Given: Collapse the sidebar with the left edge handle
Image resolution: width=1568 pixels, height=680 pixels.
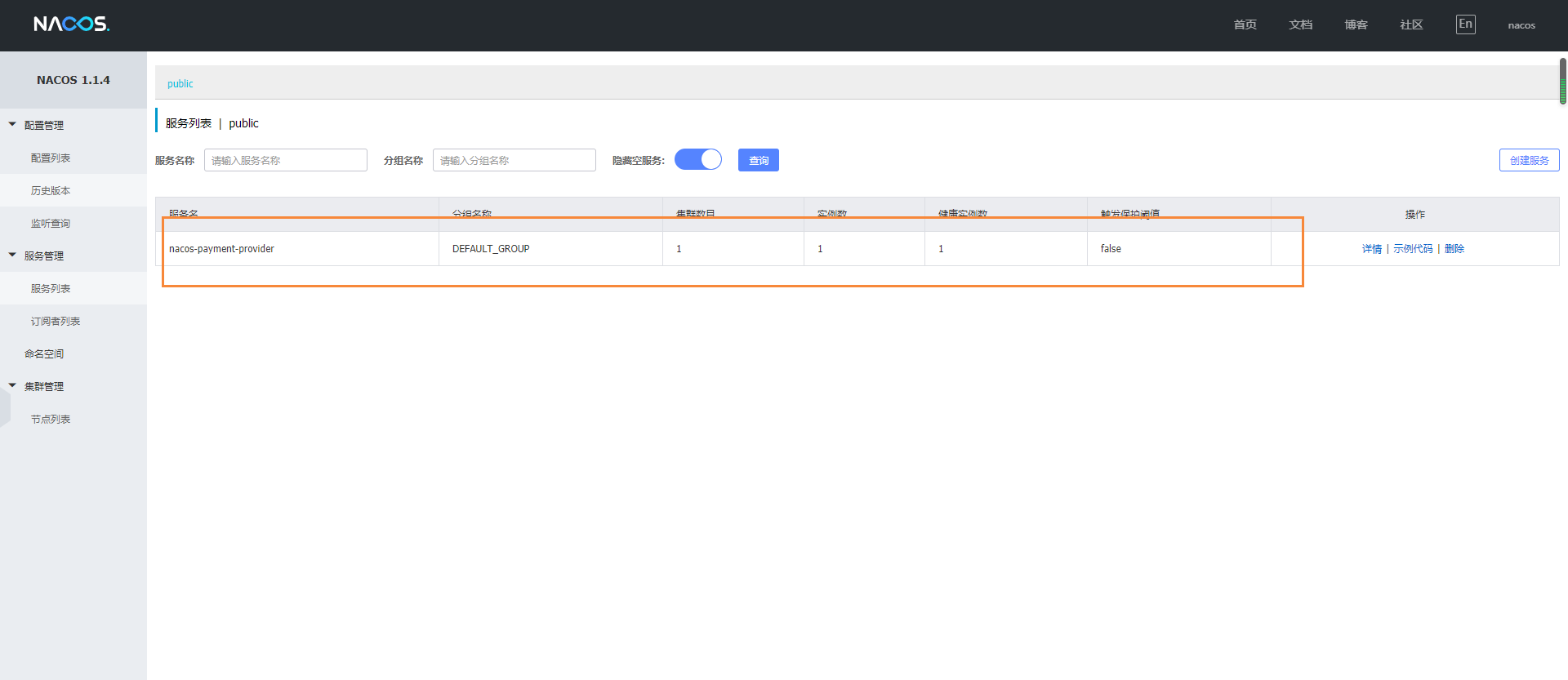Looking at the screenshot, I should (5, 408).
